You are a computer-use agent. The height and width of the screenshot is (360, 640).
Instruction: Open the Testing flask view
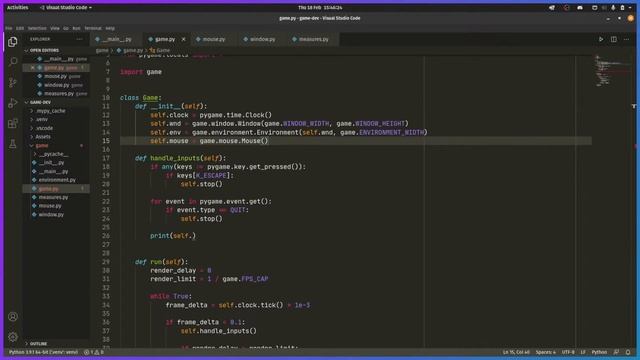[x=13, y=143]
